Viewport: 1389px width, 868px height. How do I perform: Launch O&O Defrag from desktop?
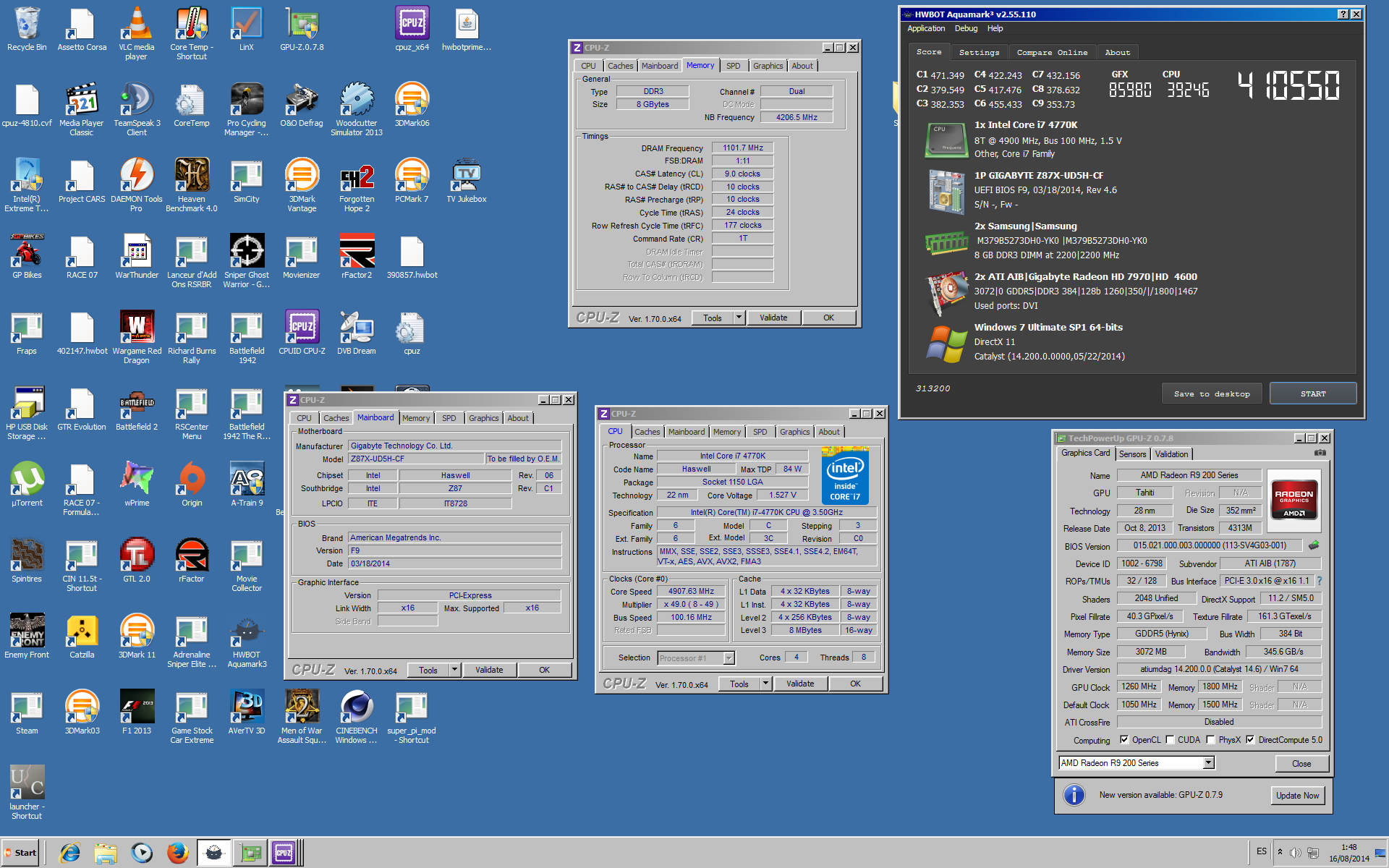(302, 105)
